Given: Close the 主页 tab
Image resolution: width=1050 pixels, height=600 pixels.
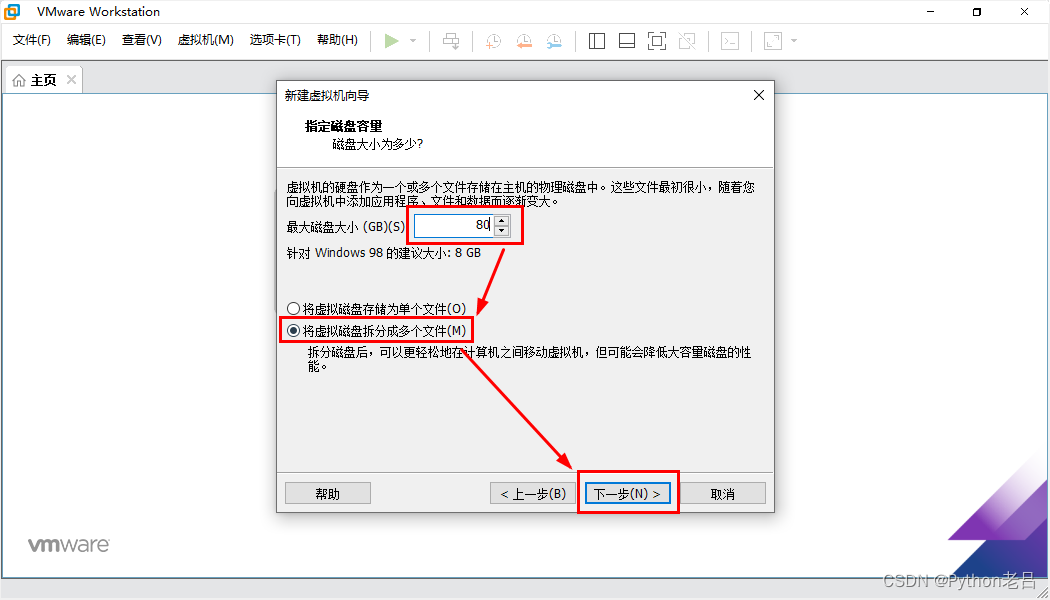Looking at the screenshot, I should (x=71, y=80).
